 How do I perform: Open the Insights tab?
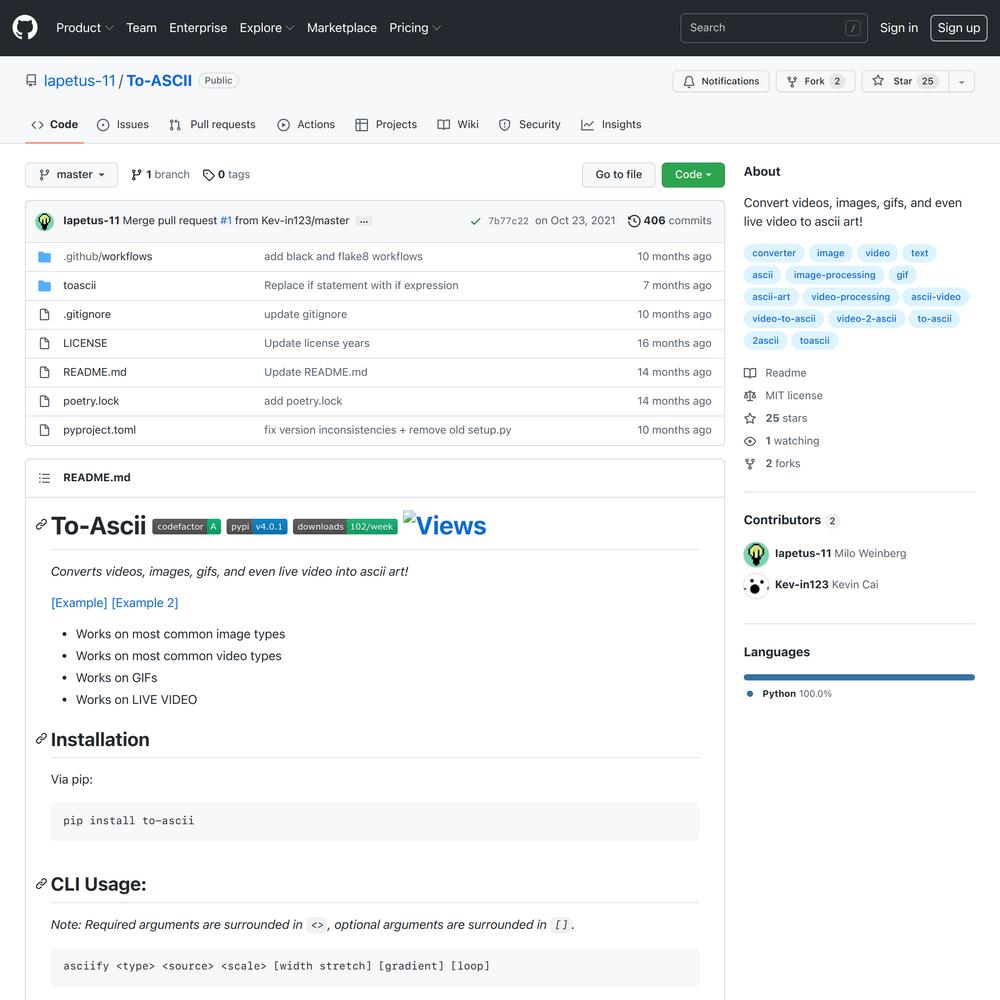click(611, 125)
